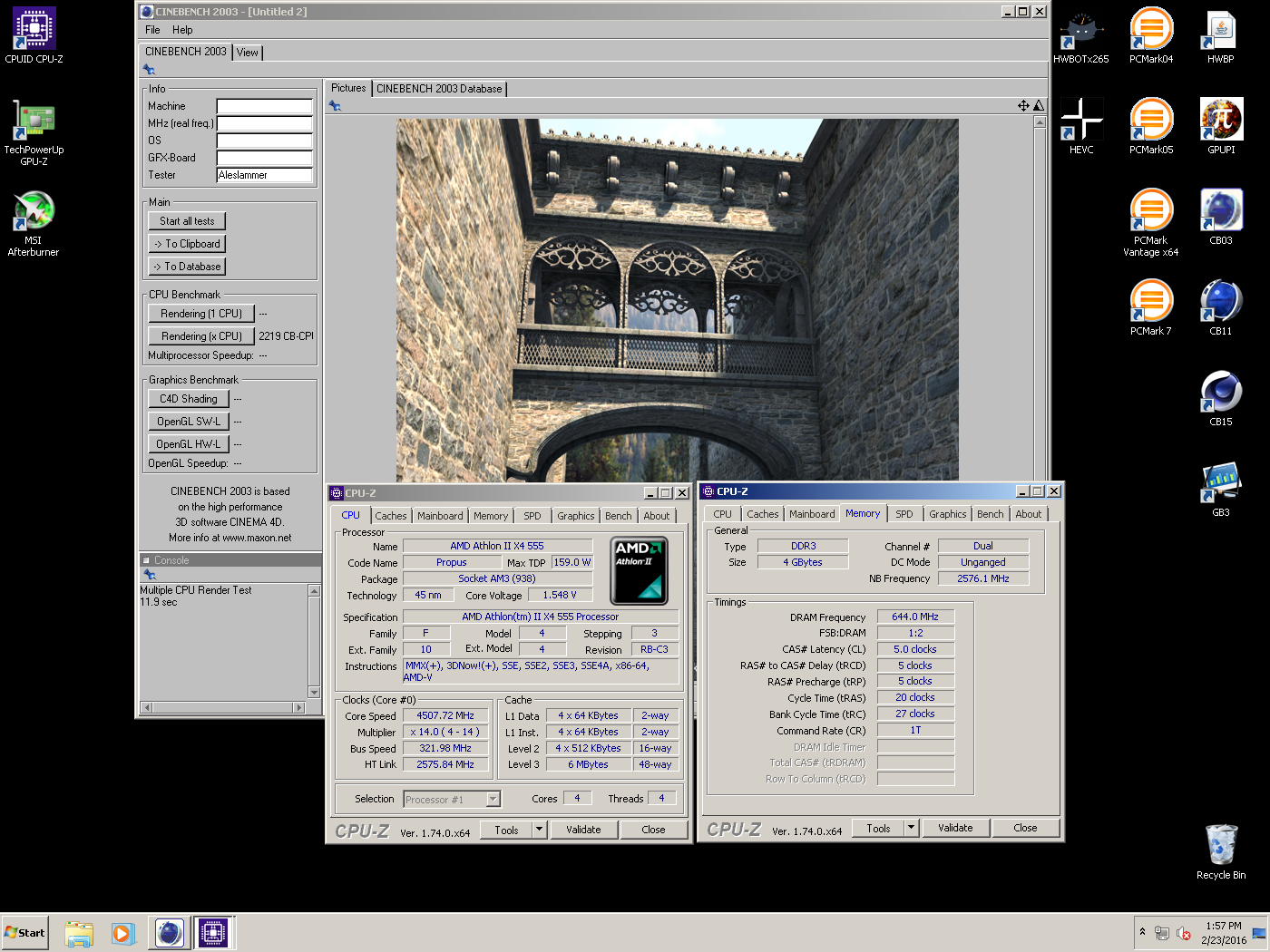Screen dimensions: 1270x952
Task: Open Bench tab in left CPU-Z
Action: click(619, 516)
